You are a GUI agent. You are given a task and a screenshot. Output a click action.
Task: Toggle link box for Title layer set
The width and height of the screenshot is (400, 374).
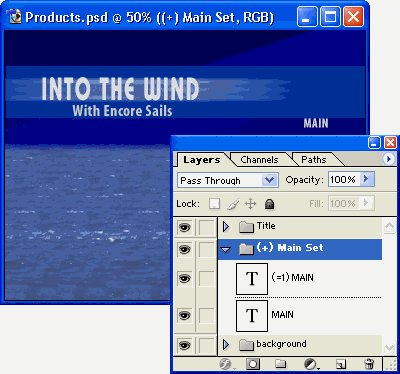coord(207,228)
